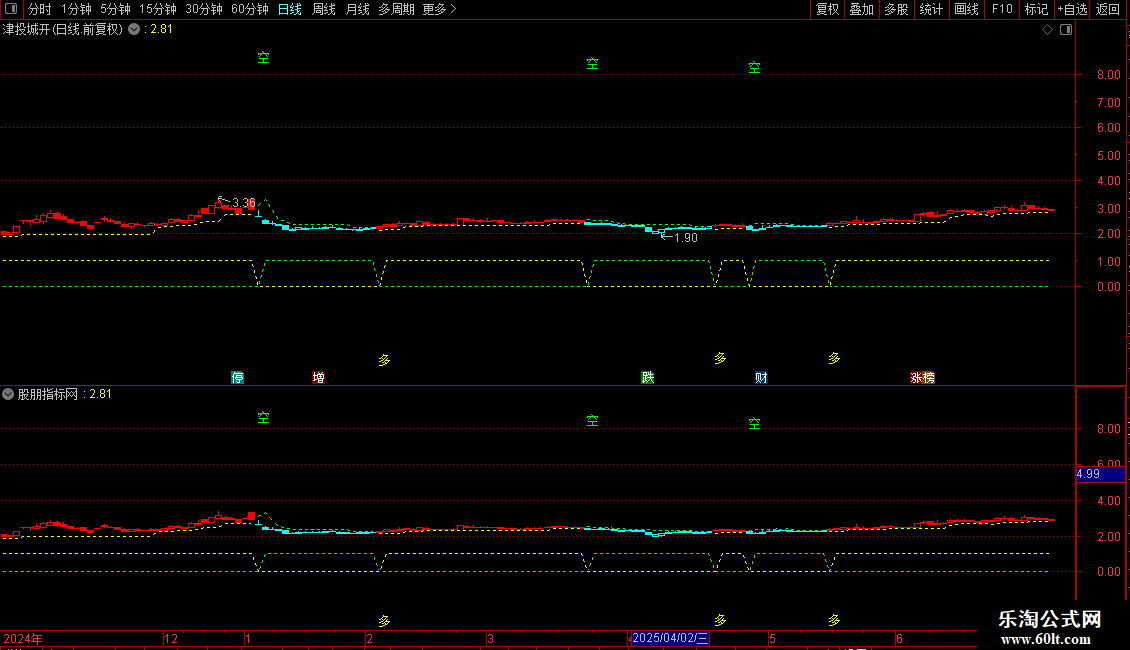This screenshot has width=1130, height=650.
Task: Open the 增 info marker
Action: (319, 378)
